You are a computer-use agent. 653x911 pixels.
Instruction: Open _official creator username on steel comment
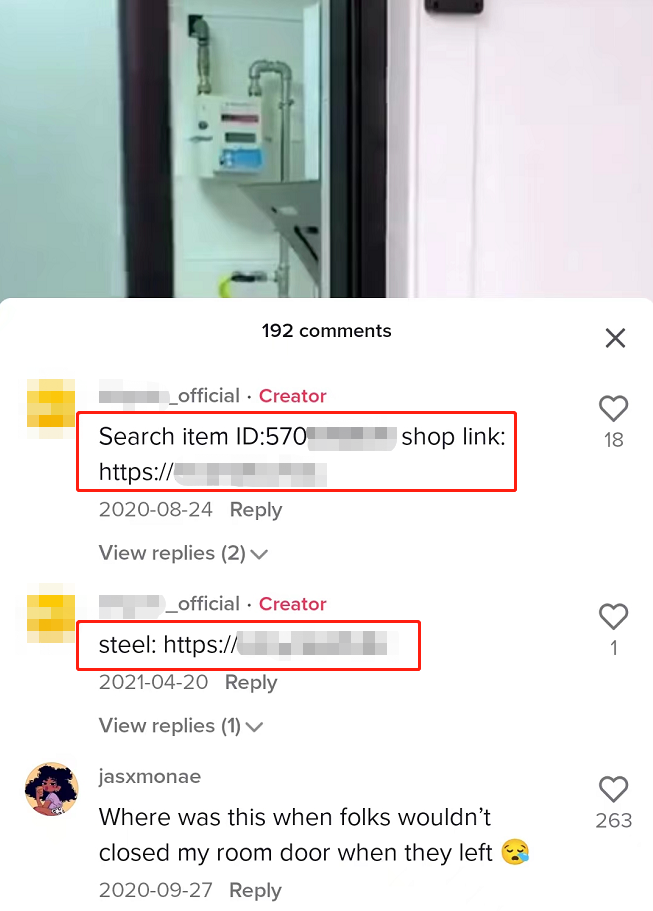tap(169, 604)
